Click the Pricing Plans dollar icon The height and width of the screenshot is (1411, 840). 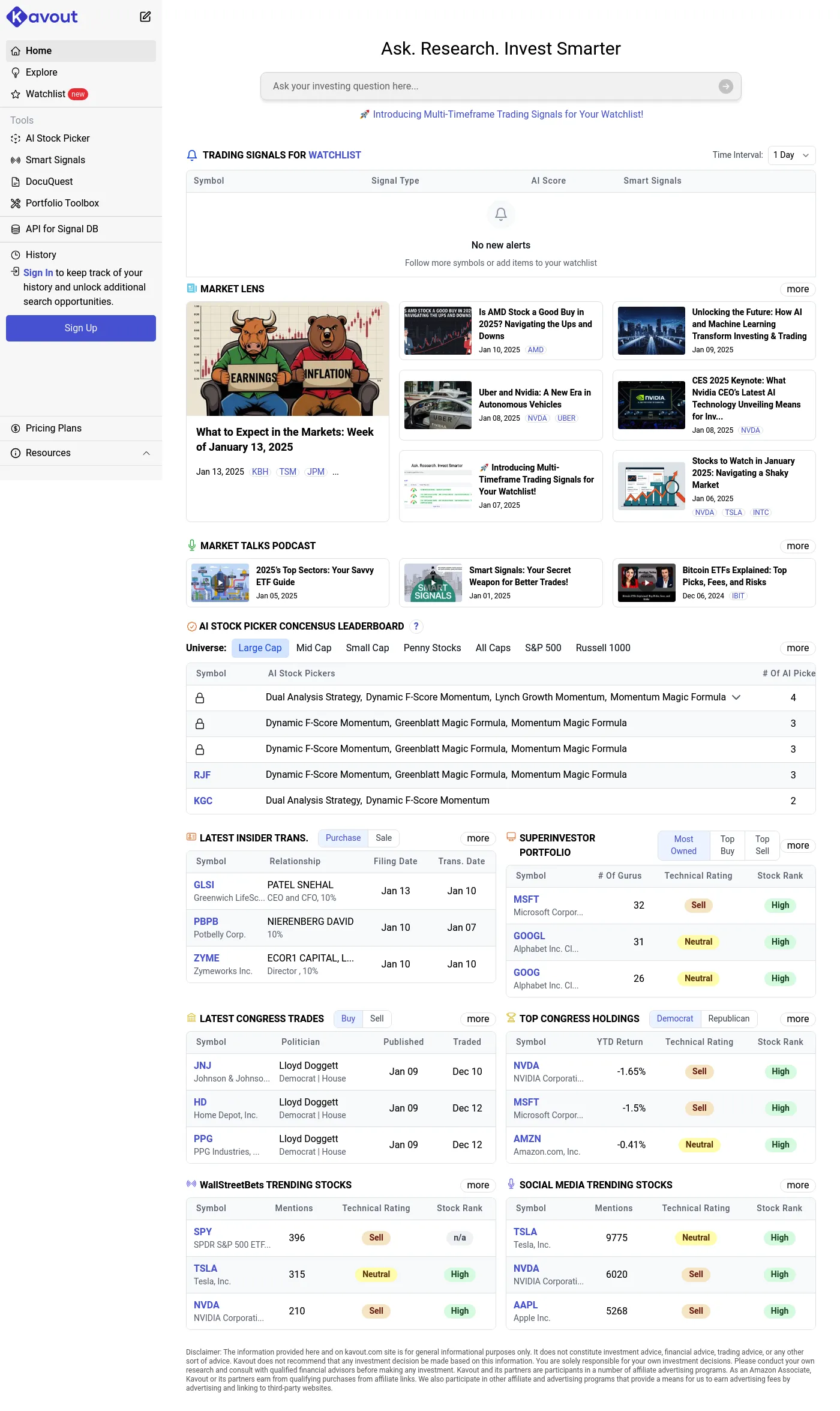(16, 429)
